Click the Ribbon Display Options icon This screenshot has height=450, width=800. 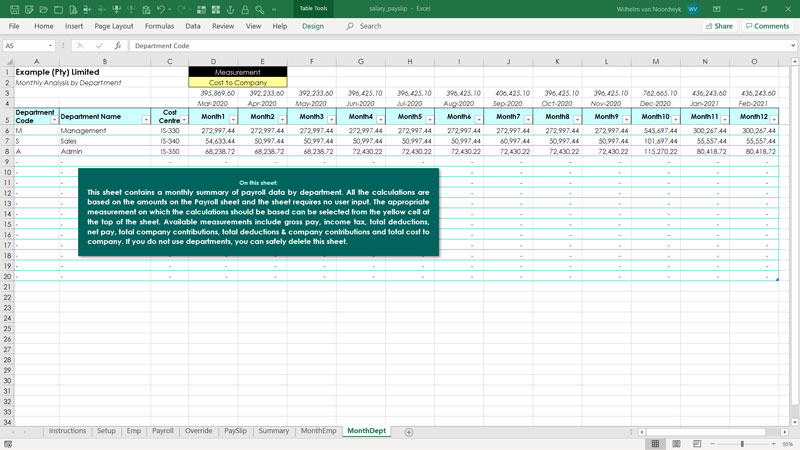tap(716, 9)
